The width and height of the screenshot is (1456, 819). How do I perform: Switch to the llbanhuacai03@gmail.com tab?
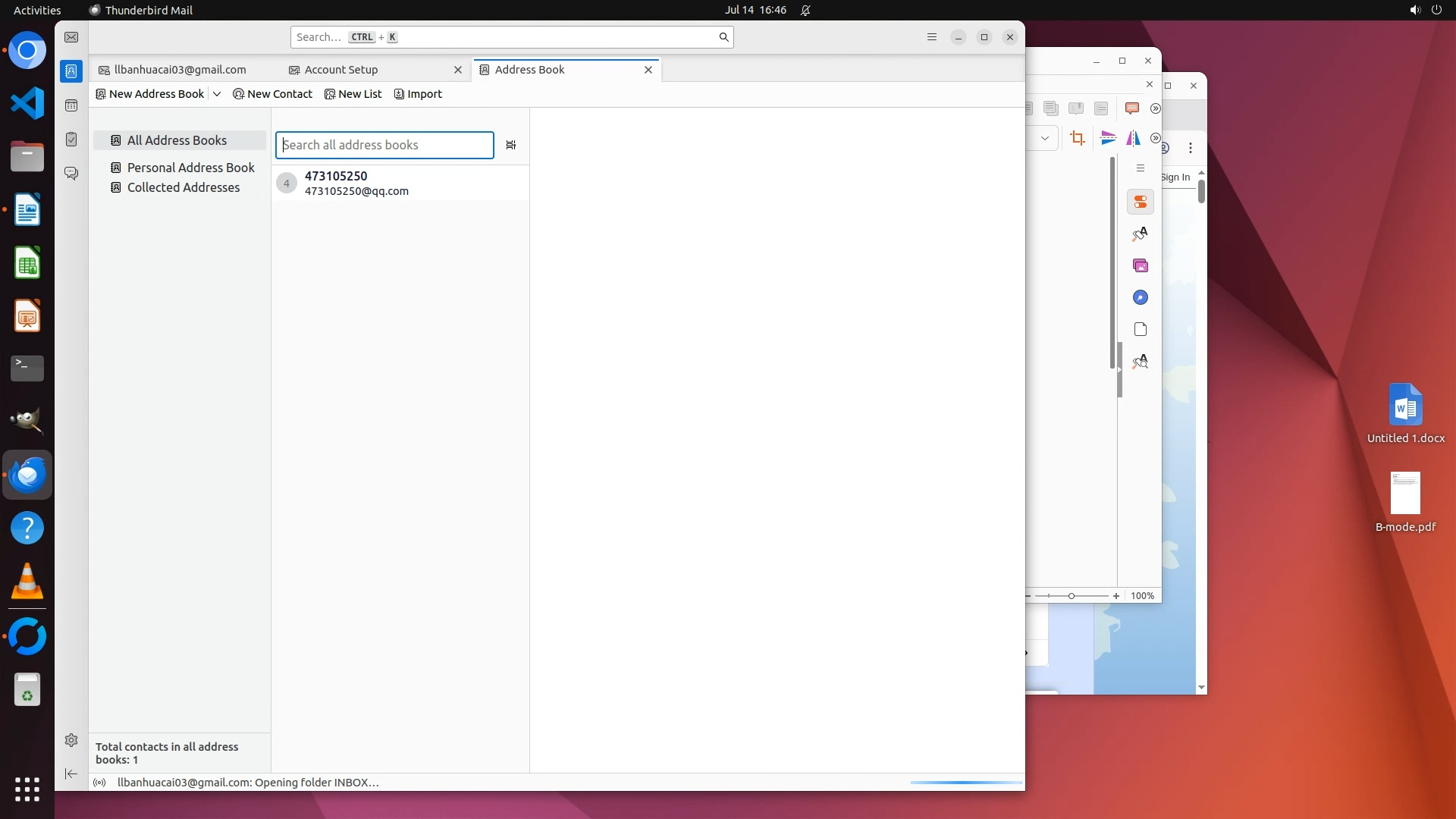[180, 70]
